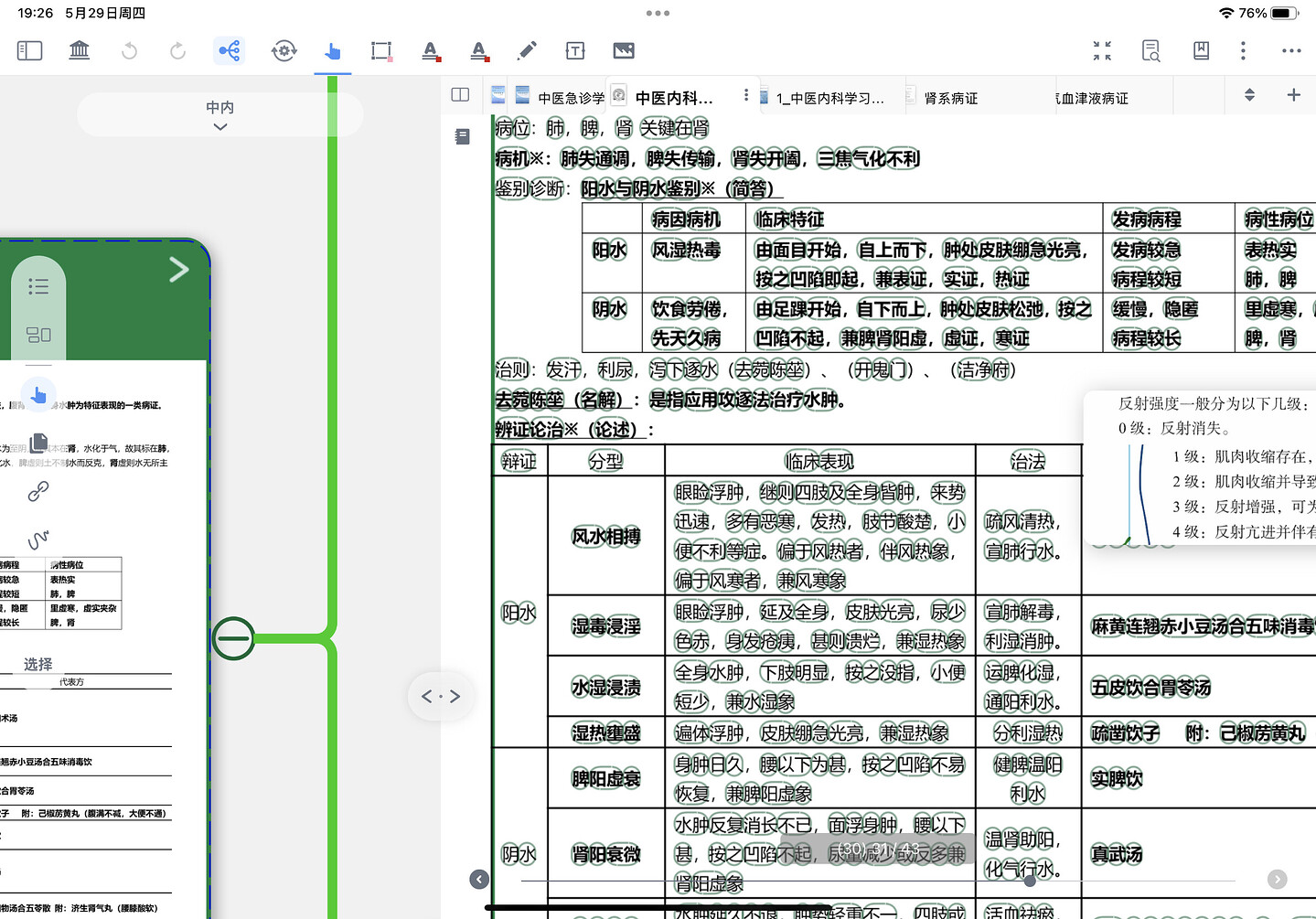This screenshot has width=1316, height=919.
Task: Switch to 气血津液病证 tab
Action: click(x=1093, y=97)
